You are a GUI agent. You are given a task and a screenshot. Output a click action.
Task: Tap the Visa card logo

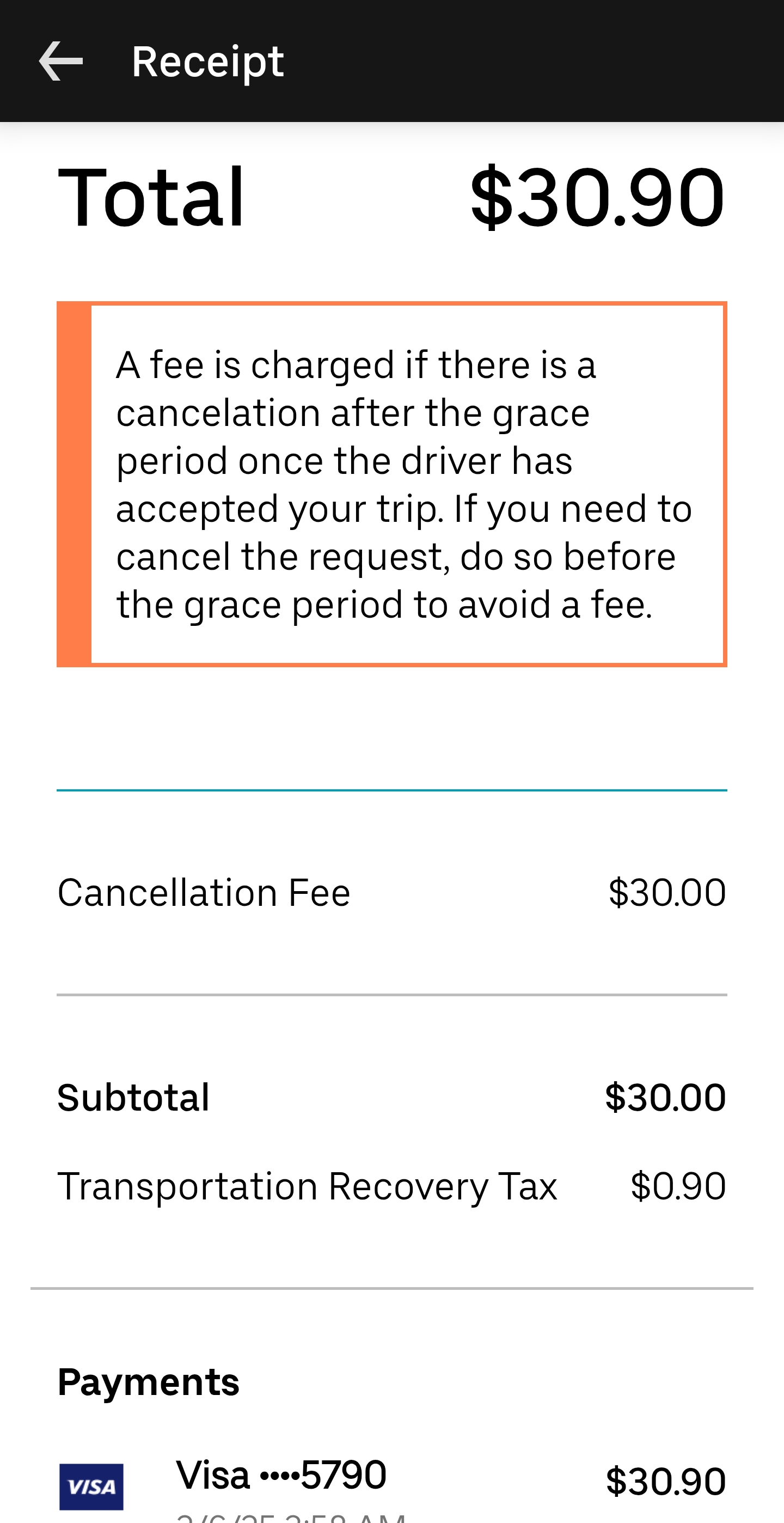91,1487
